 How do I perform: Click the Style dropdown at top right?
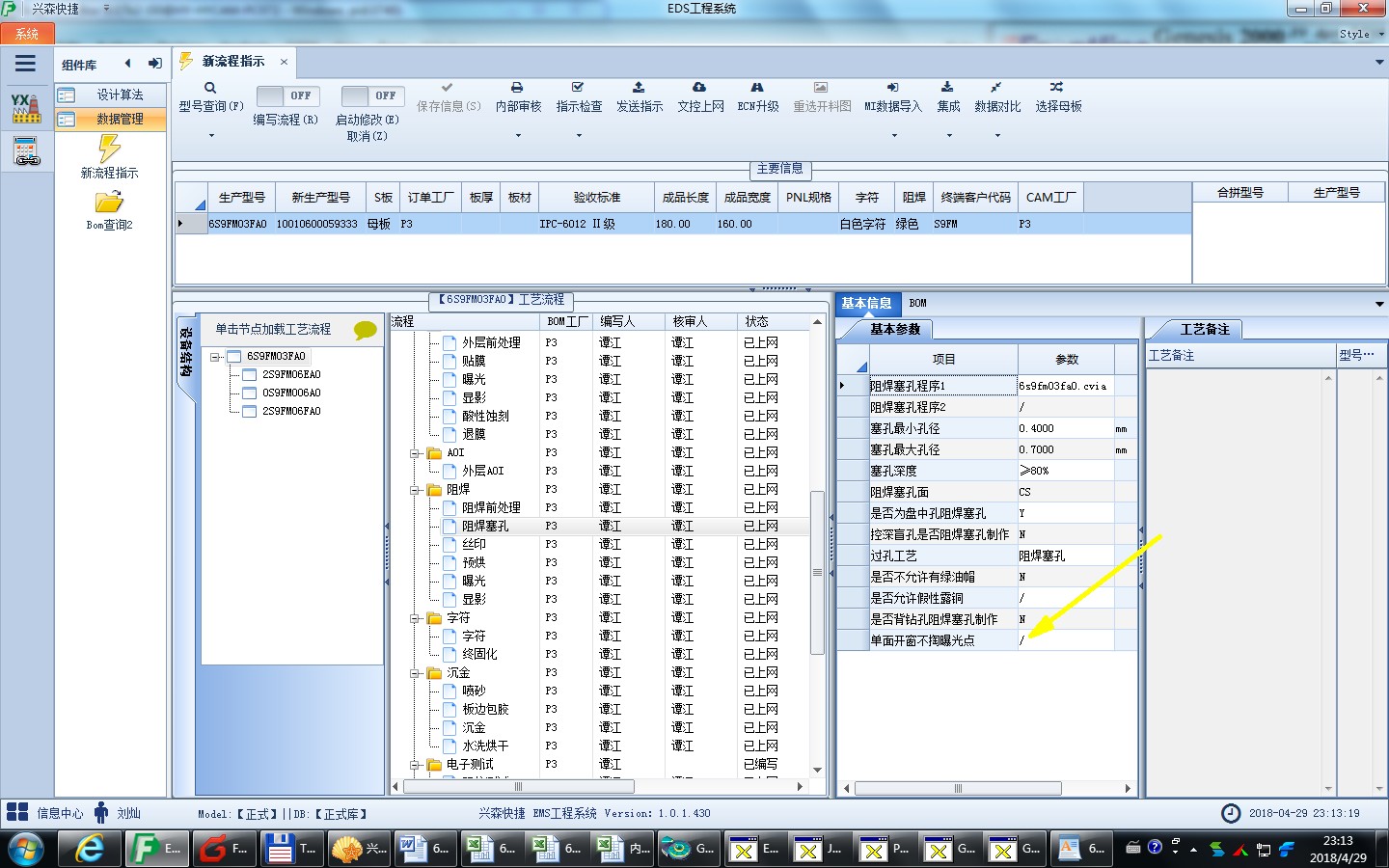pos(1362,34)
